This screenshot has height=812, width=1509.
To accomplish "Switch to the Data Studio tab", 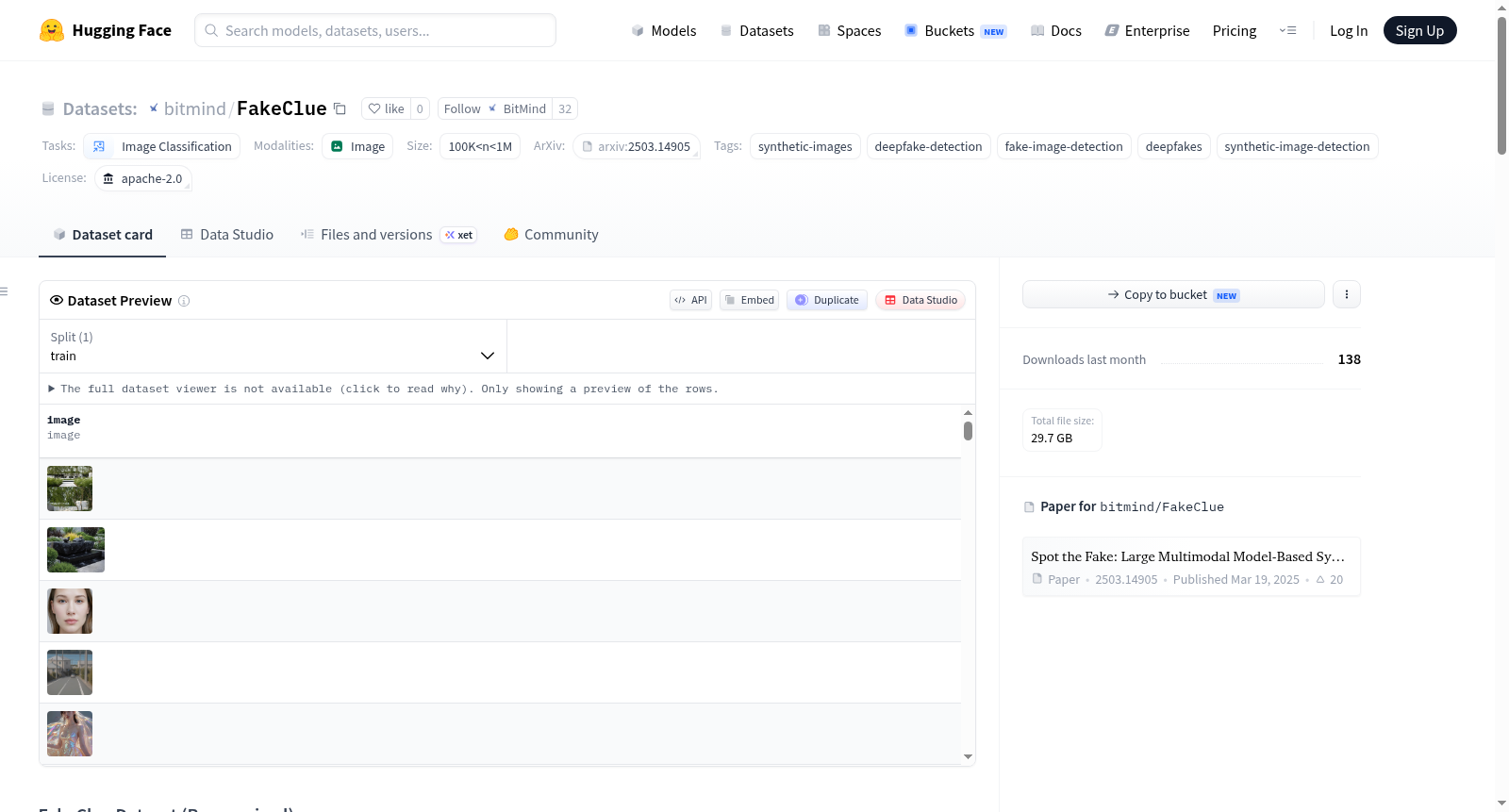I will coord(227,235).
